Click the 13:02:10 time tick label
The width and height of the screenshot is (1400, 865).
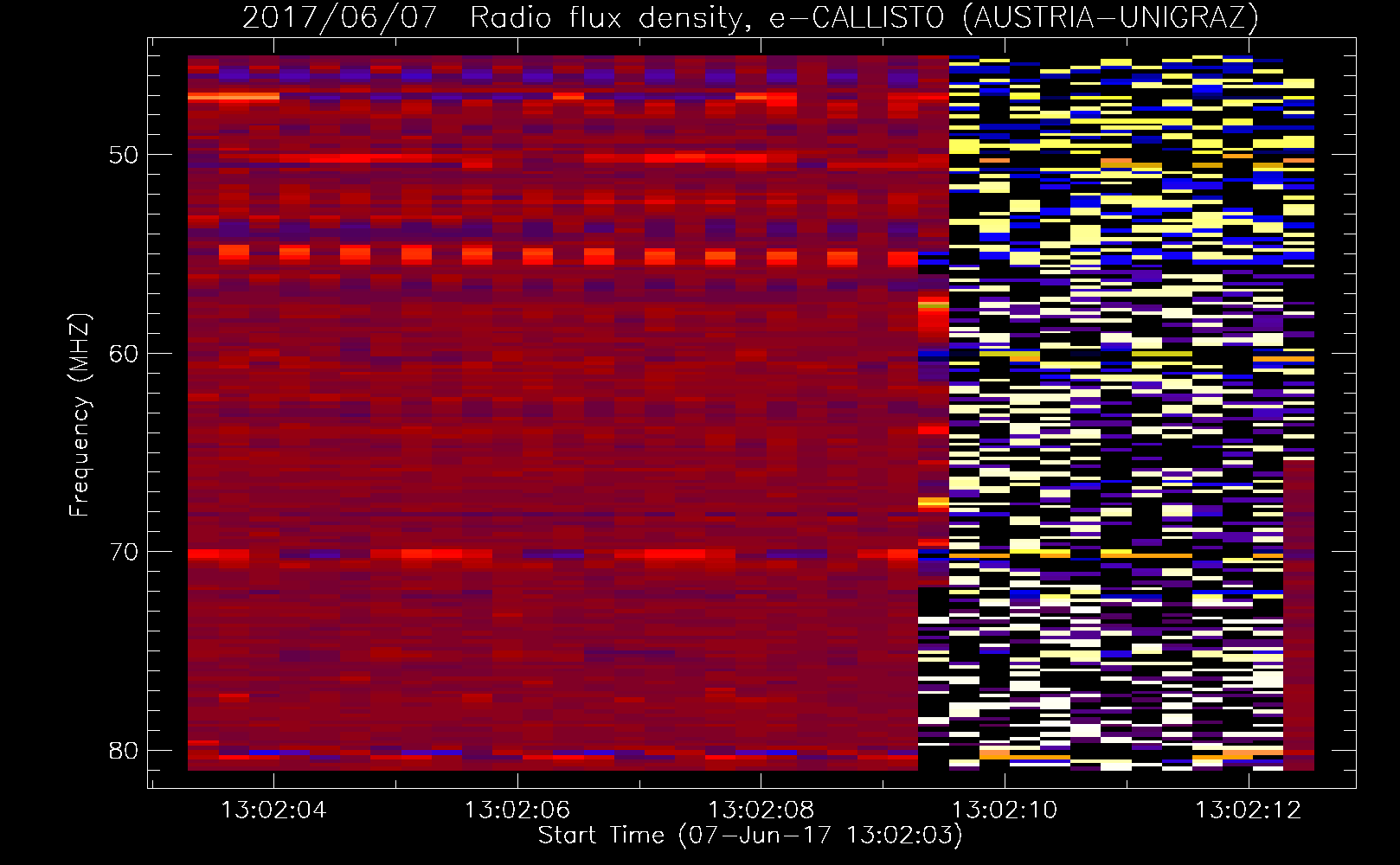[x=1005, y=810]
